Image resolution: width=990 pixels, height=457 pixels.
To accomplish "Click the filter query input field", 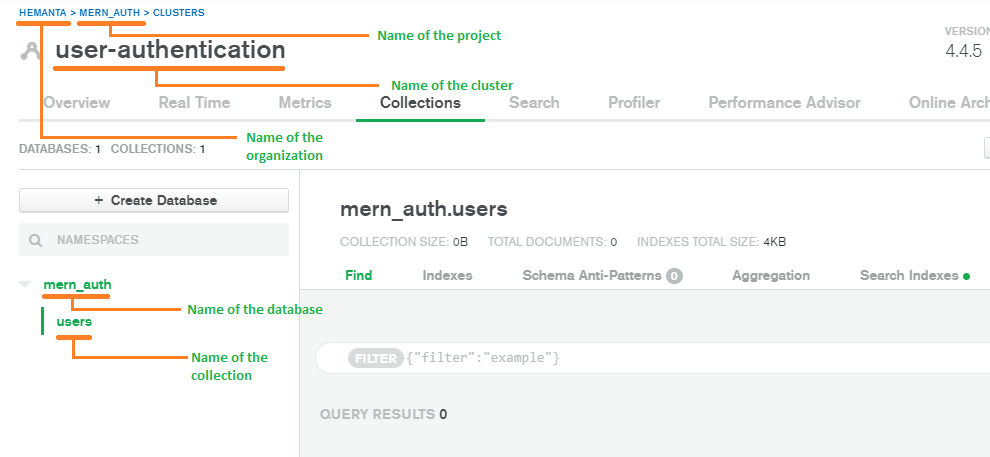I will [x=700, y=358].
